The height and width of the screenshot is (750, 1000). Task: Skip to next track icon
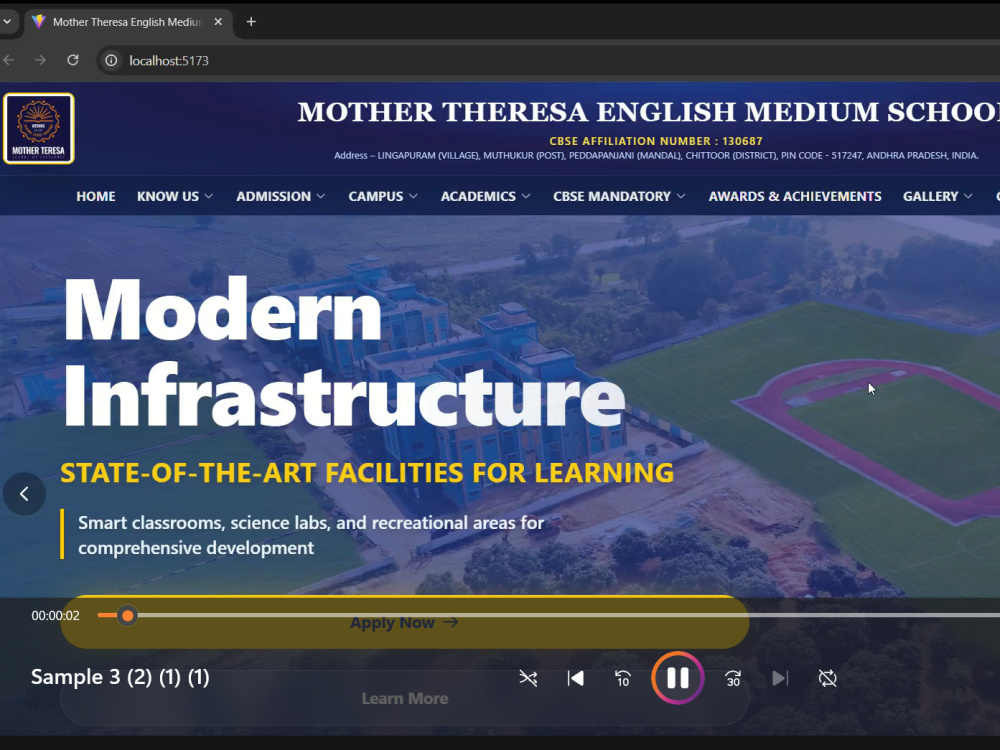780,678
